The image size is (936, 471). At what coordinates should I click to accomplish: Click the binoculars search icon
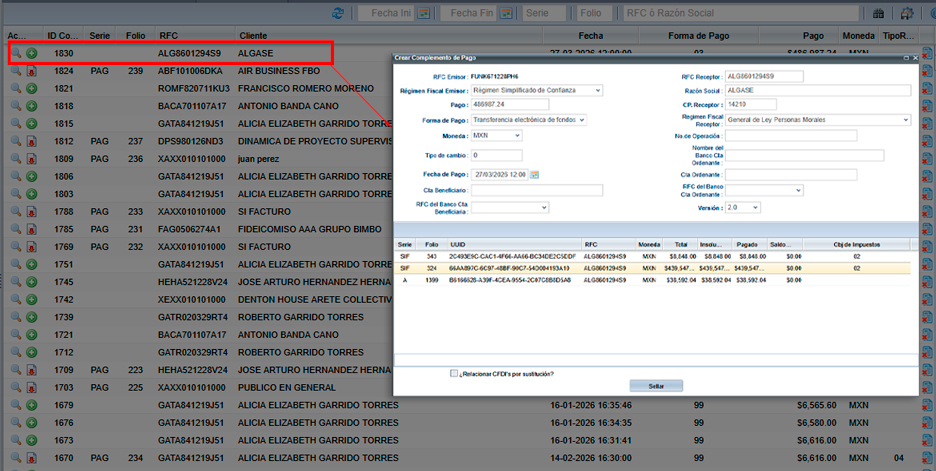879,14
